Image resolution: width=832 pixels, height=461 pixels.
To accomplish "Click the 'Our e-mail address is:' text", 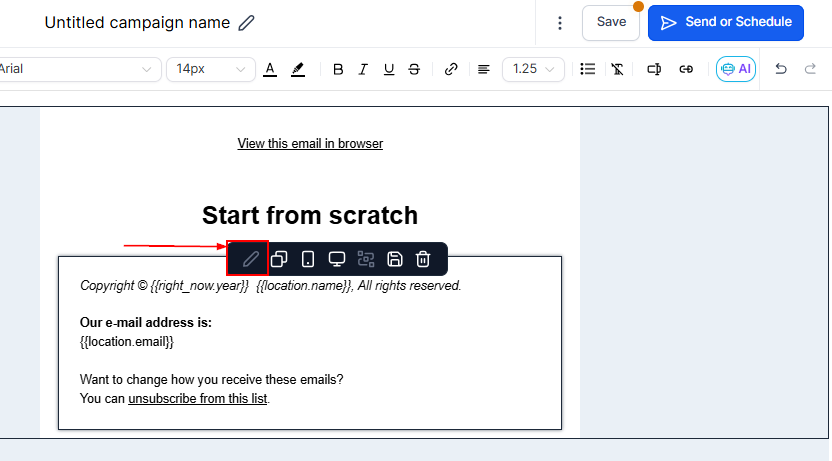I will pos(145,323).
